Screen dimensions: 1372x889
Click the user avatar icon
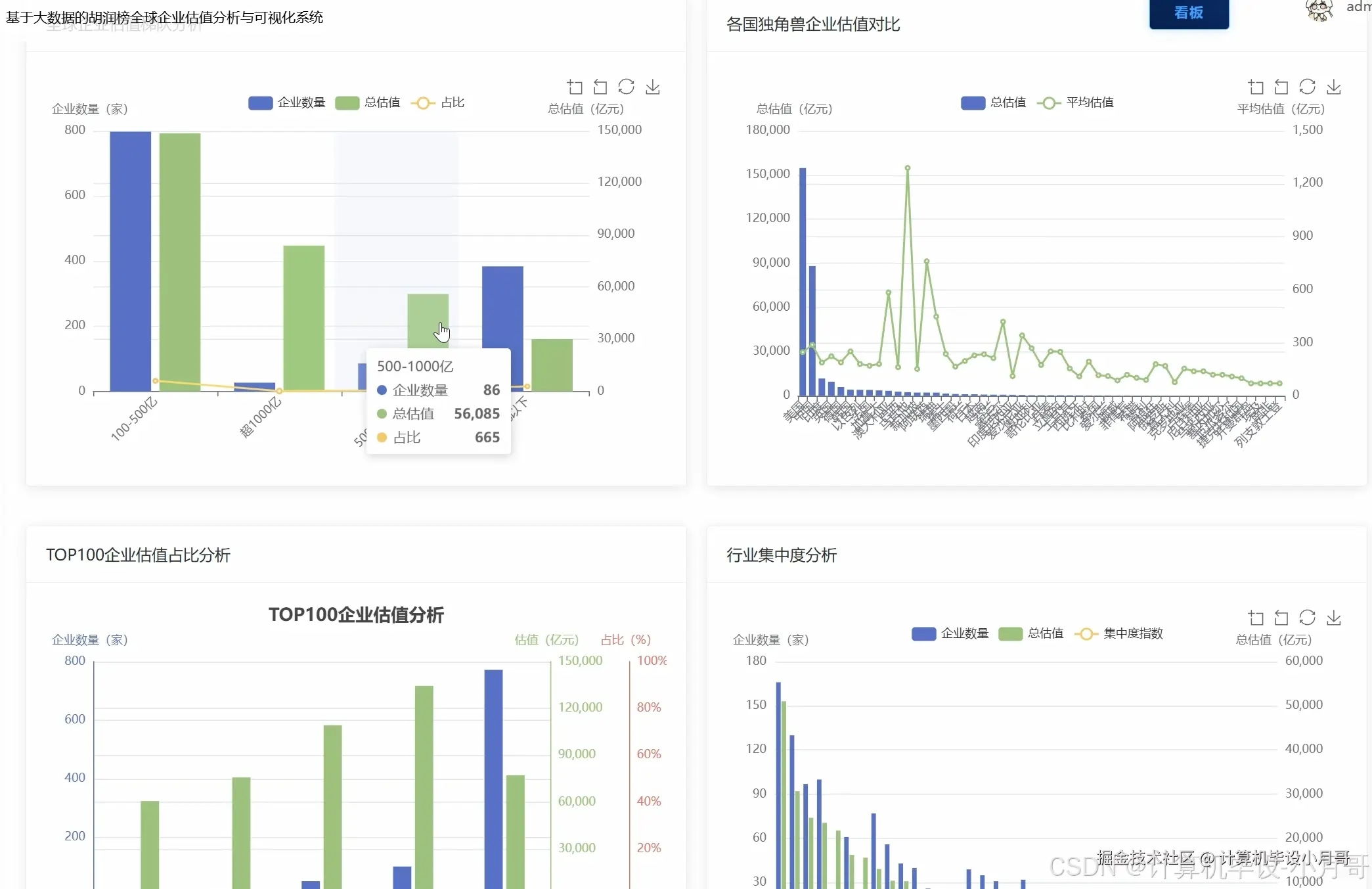pos(1319,10)
